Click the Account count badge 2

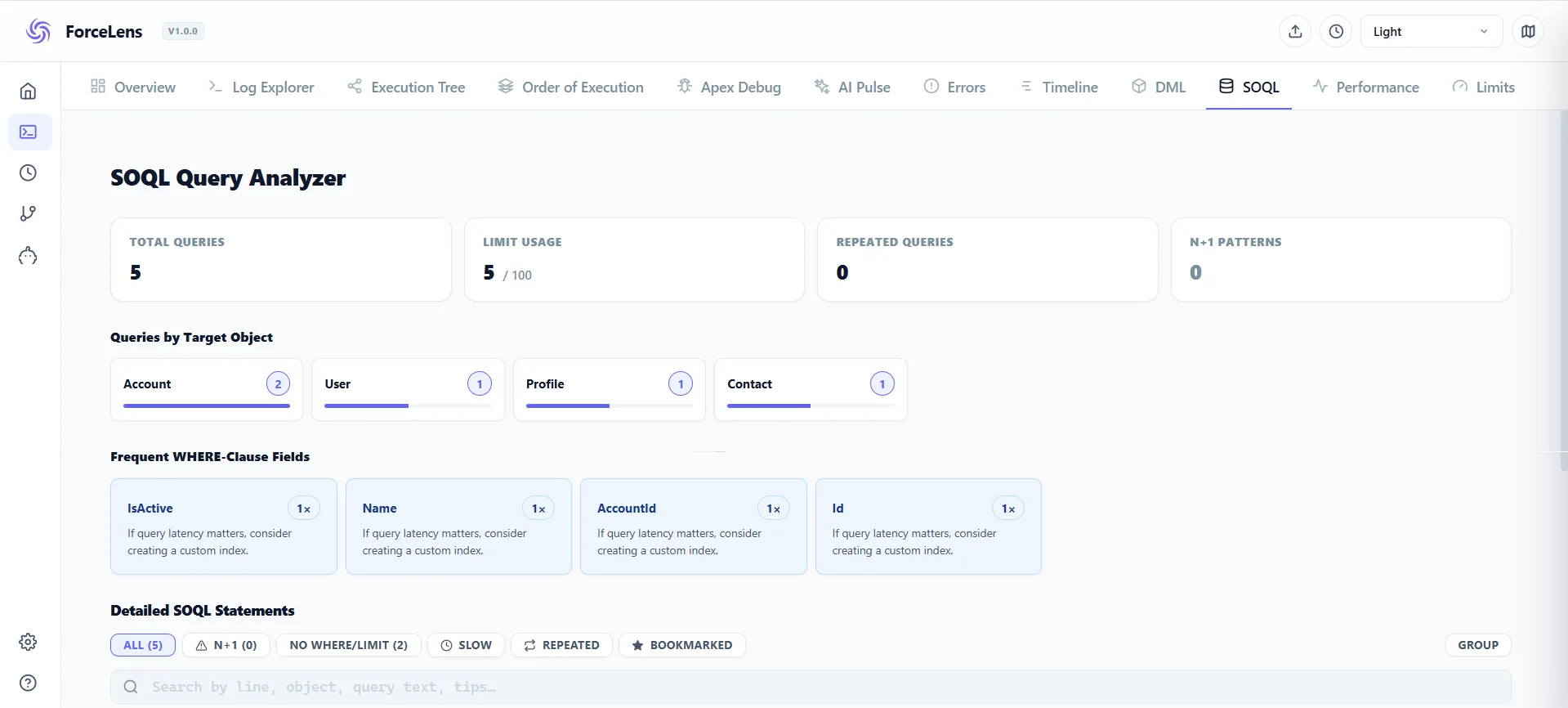pos(278,383)
